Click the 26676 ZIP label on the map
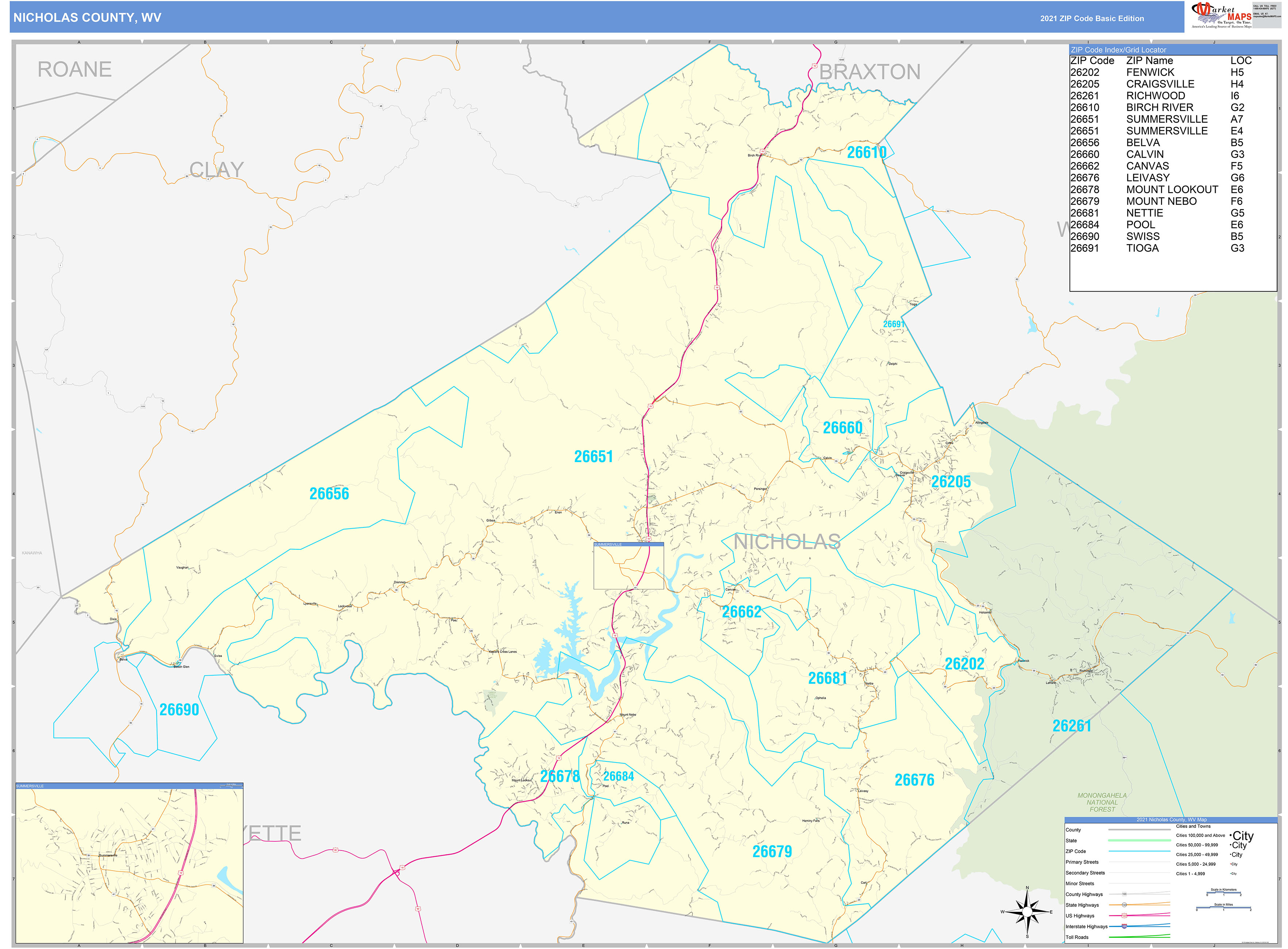 [x=915, y=780]
